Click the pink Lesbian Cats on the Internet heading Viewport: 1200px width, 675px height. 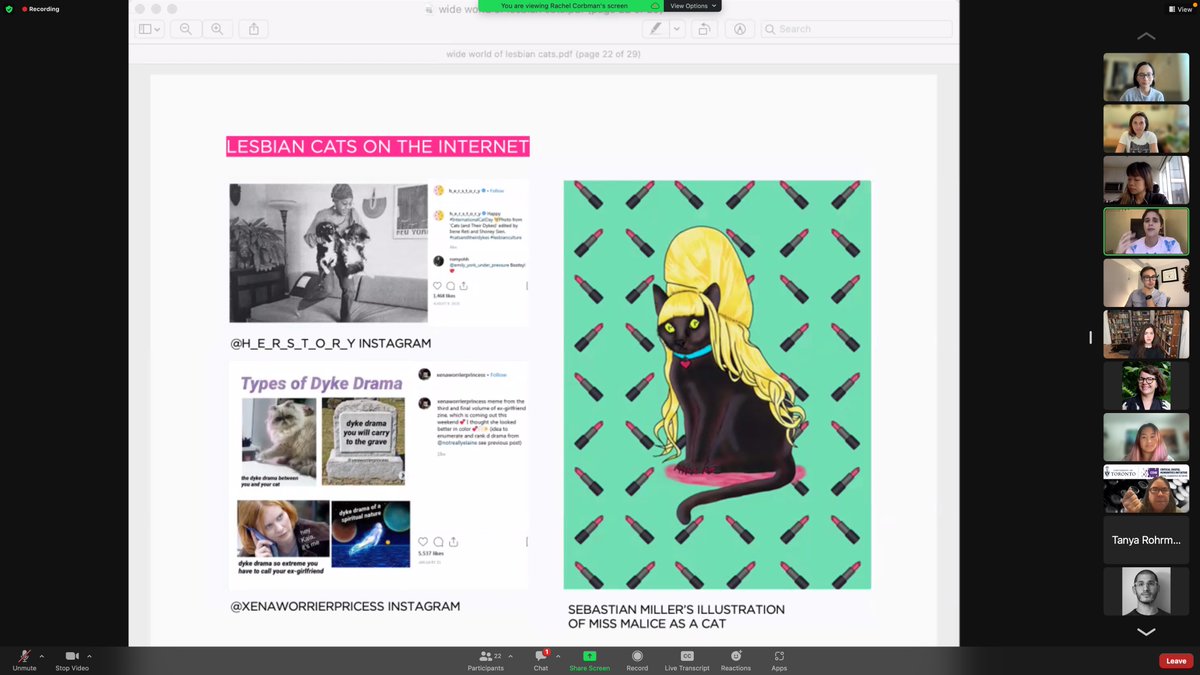(378, 147)
